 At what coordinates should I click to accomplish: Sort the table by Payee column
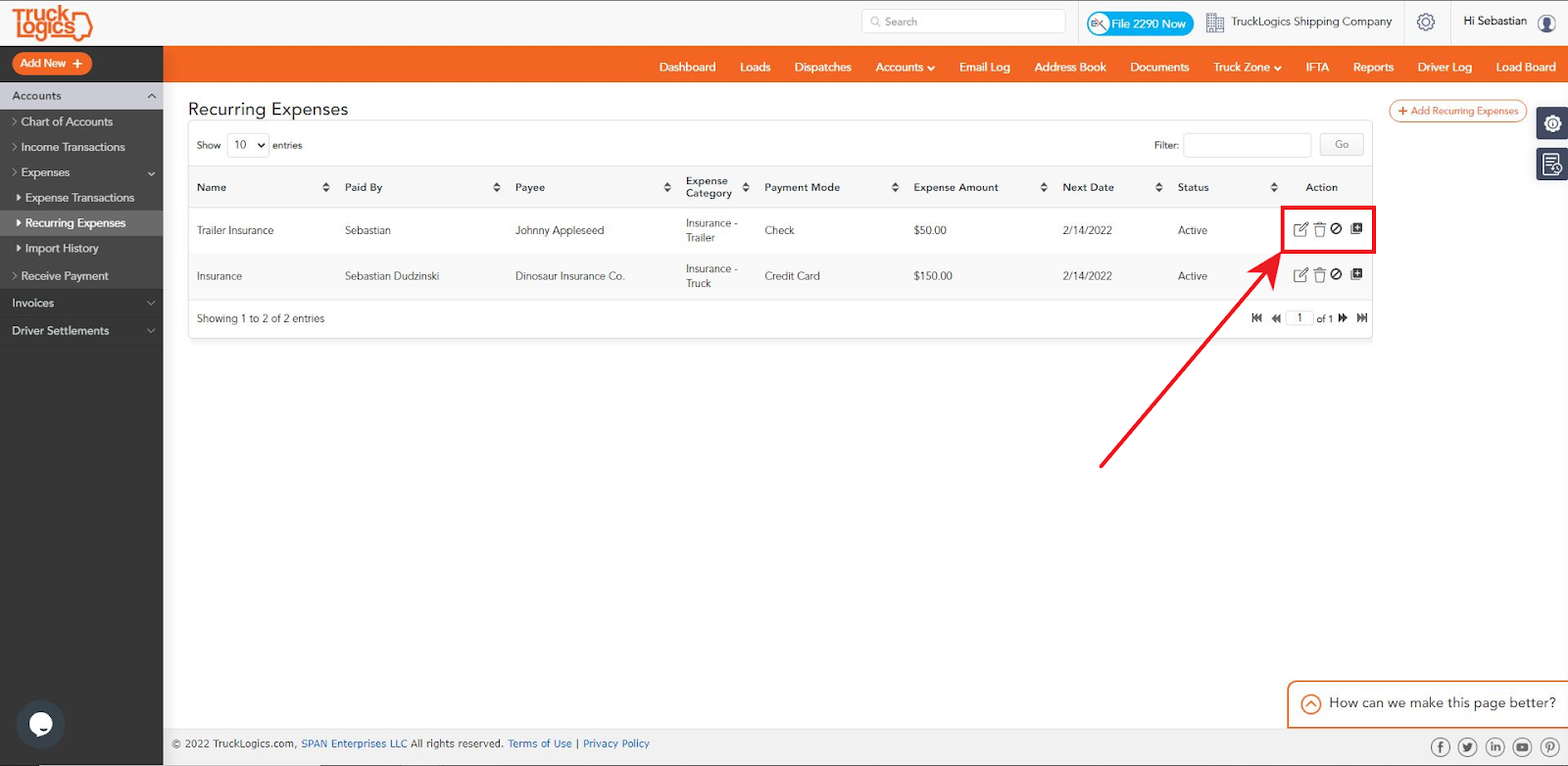coord(667,187)
